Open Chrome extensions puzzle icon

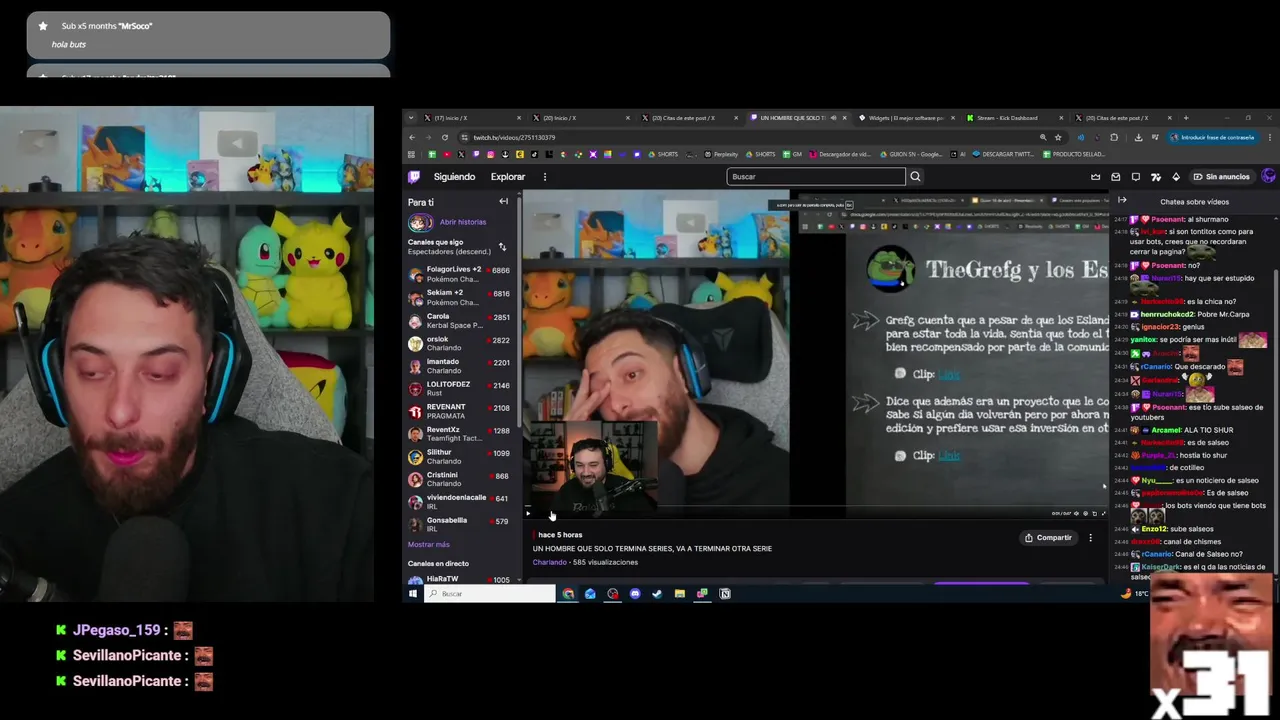(x=1114, y=137)
